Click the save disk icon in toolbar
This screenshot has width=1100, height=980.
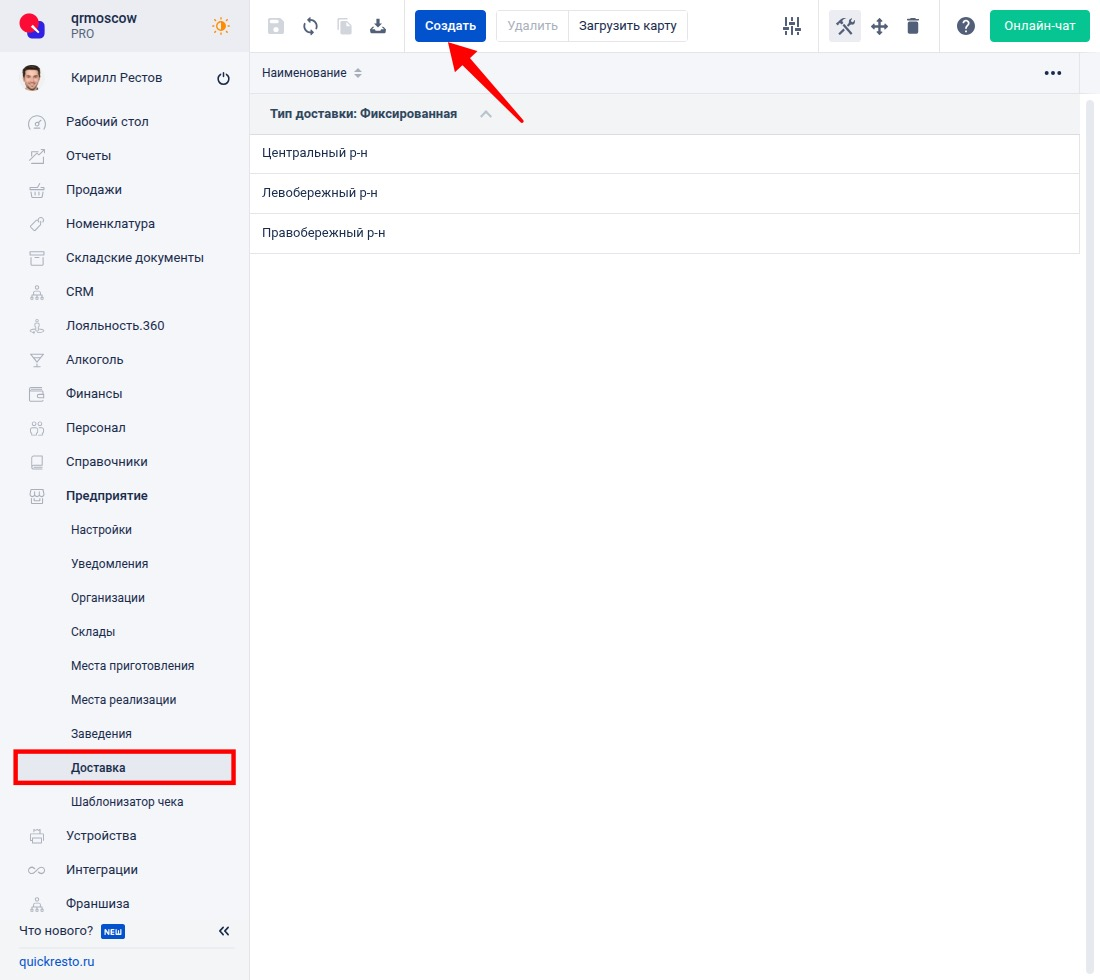(276, 26)
